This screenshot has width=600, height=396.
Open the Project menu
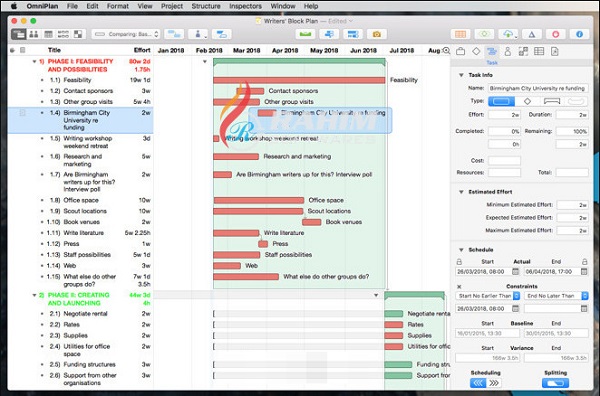(x=172, y=6)
